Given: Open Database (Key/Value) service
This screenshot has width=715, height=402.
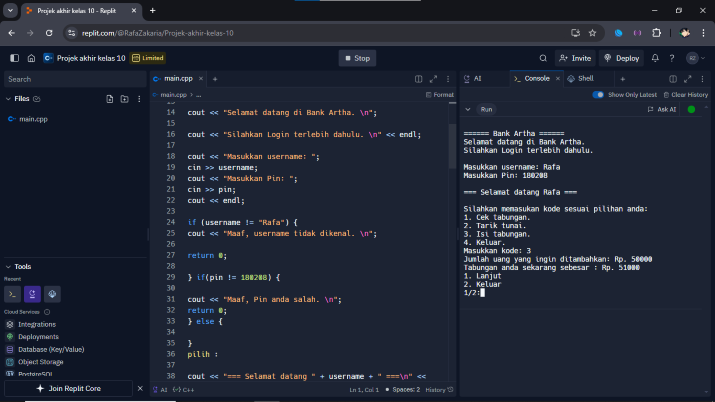Looking at the screenshot, I should (50, 349).
